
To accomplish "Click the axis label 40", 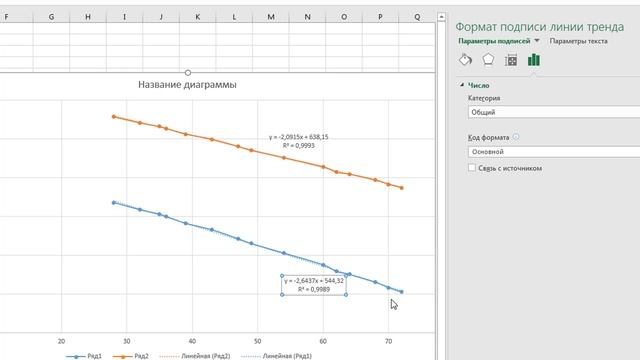I will [x=192, y=341].
